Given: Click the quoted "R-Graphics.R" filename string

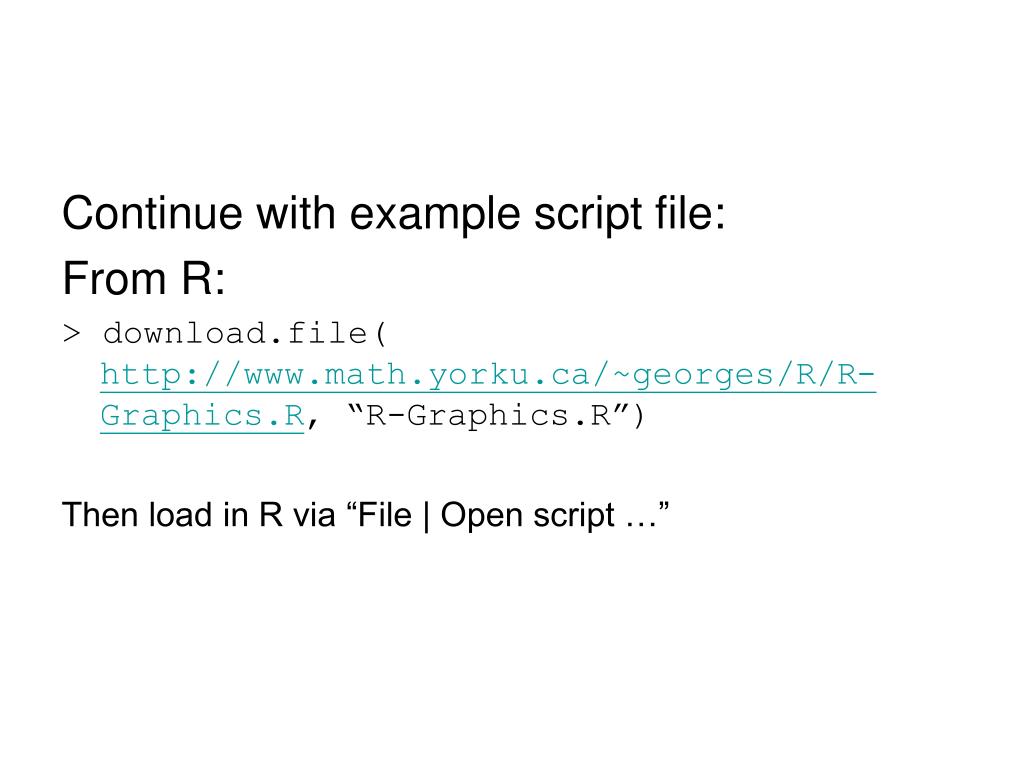Looking at the screenshot, I should click(x=488, y=415).
